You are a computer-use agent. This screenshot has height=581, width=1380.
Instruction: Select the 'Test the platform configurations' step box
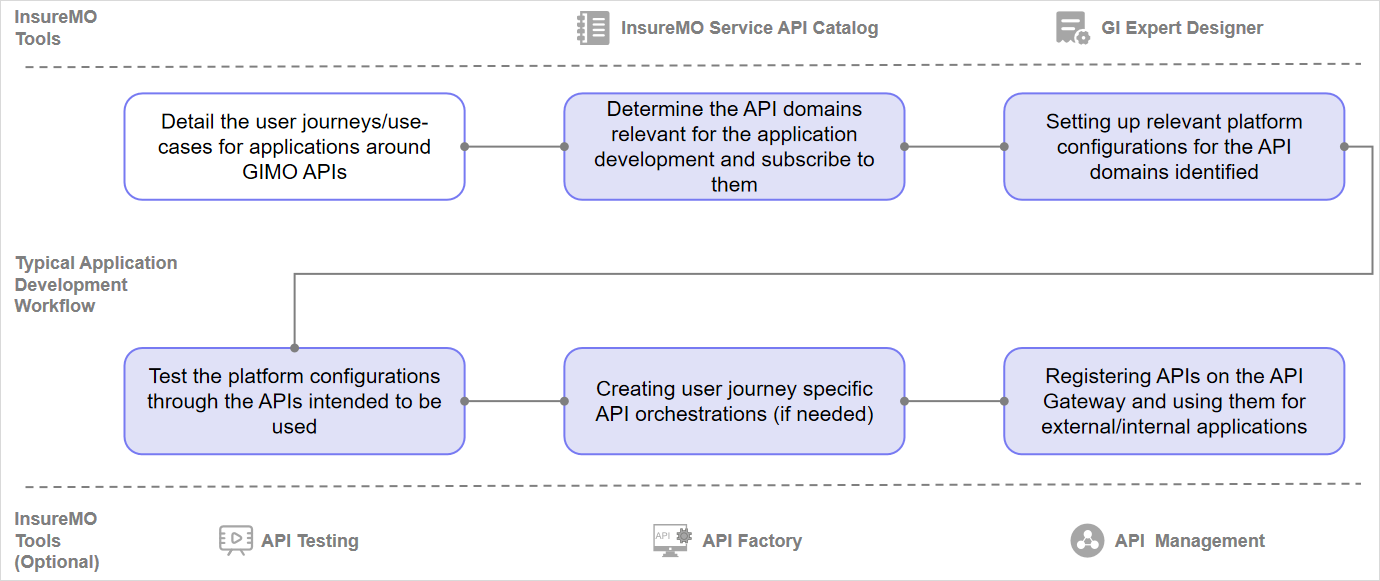(x=295, y=401)
